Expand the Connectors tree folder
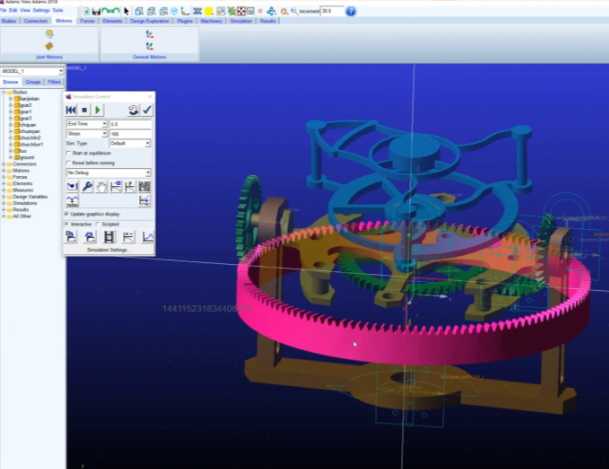This screenshot has width=609, height=469. [4, 163]
